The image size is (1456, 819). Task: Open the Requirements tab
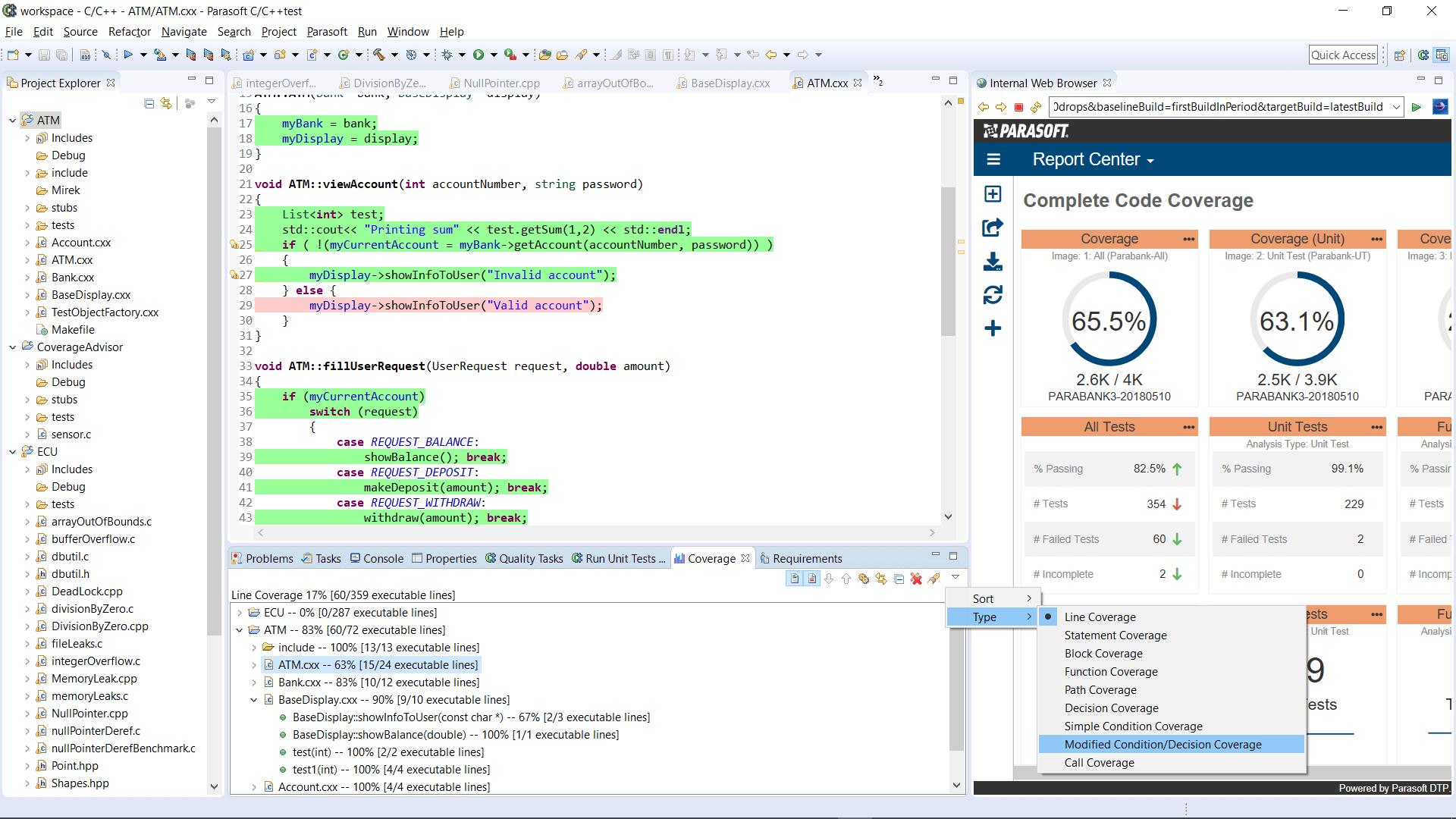801,559
